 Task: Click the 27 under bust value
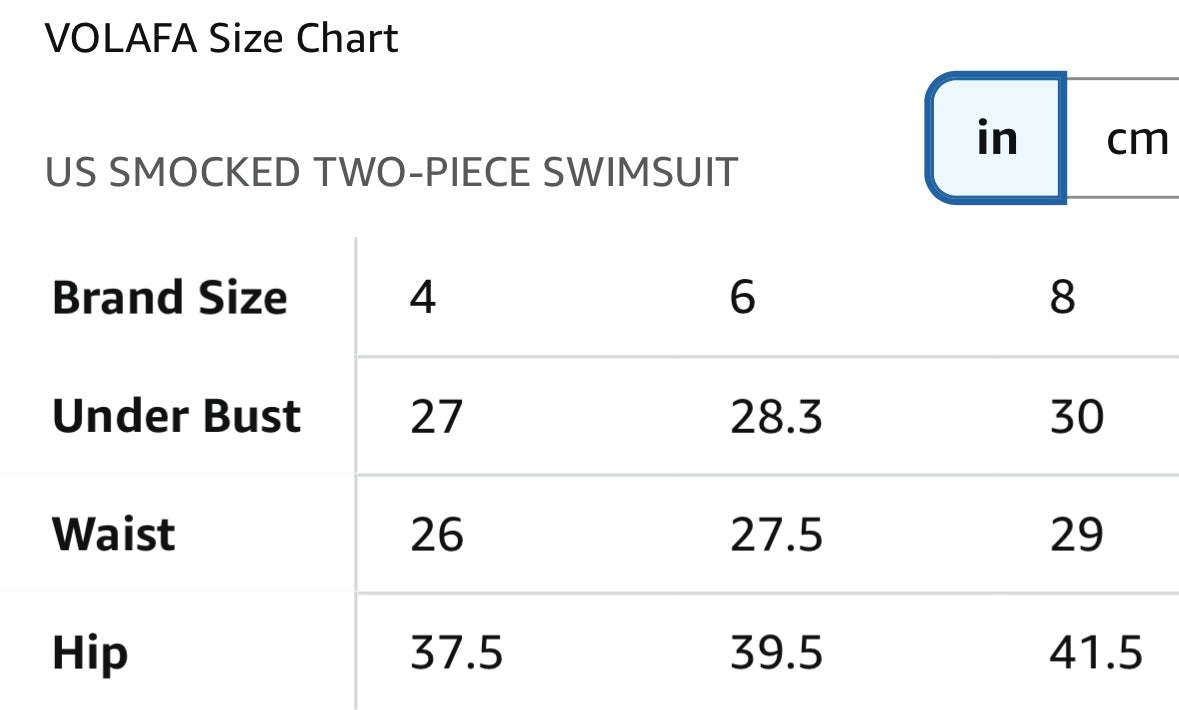[x=436, y=416]
